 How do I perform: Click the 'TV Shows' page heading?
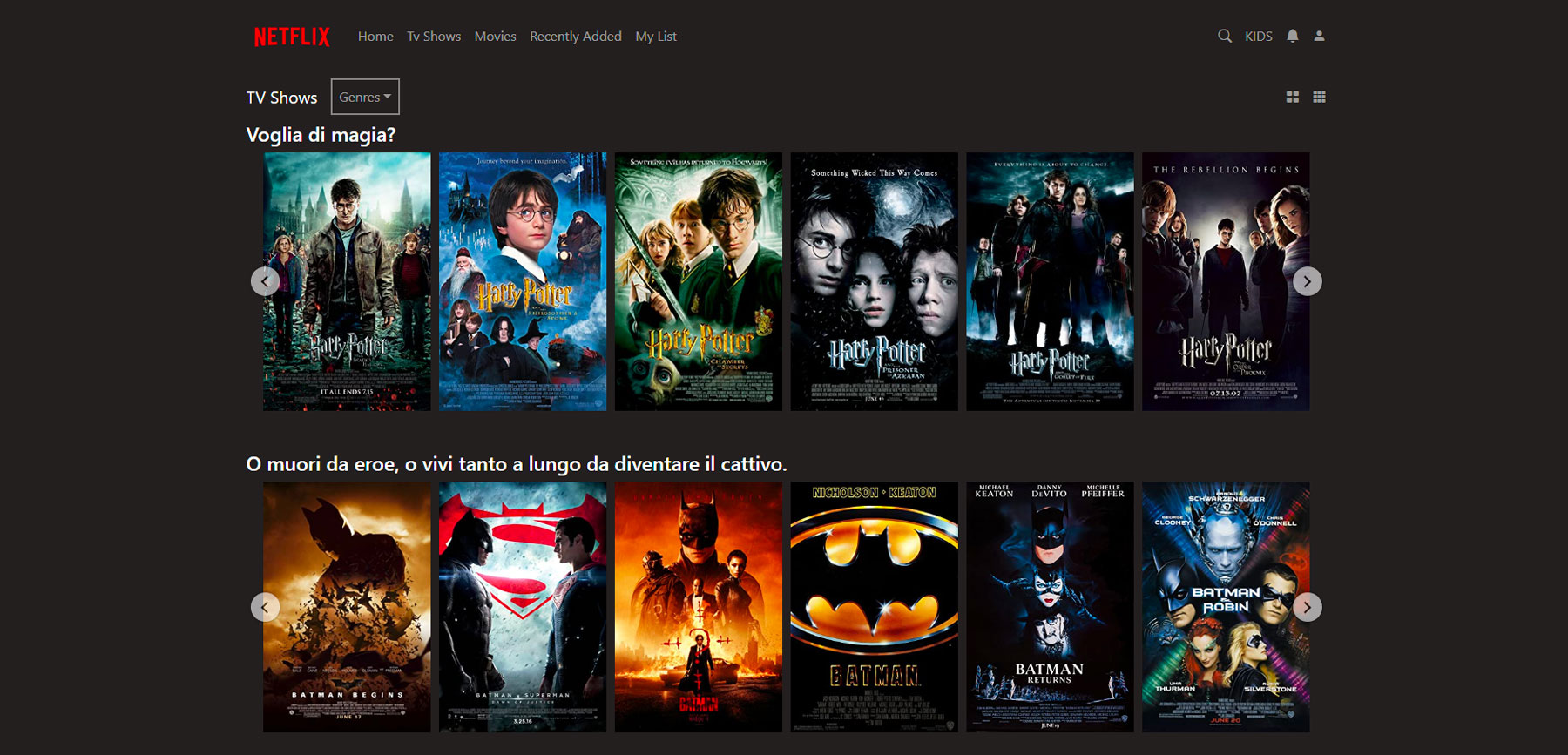[281, 98]
